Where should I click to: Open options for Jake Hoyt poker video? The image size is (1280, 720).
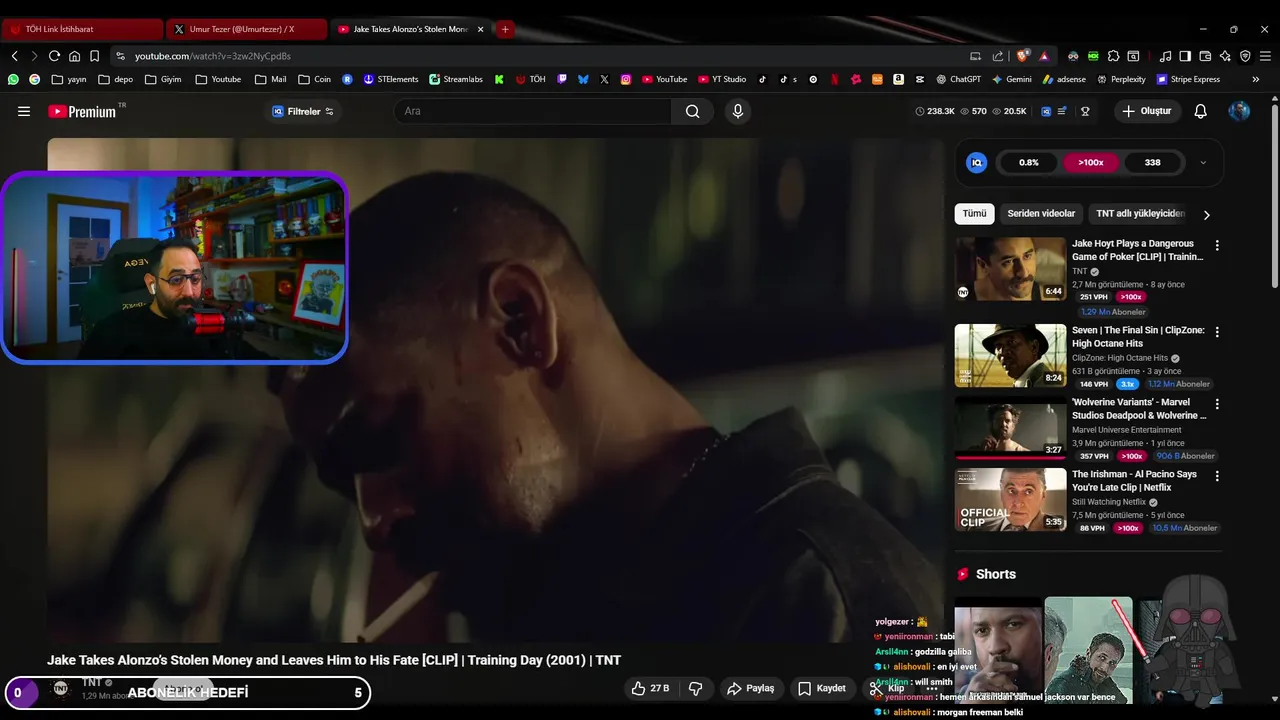coord(1217,245)
